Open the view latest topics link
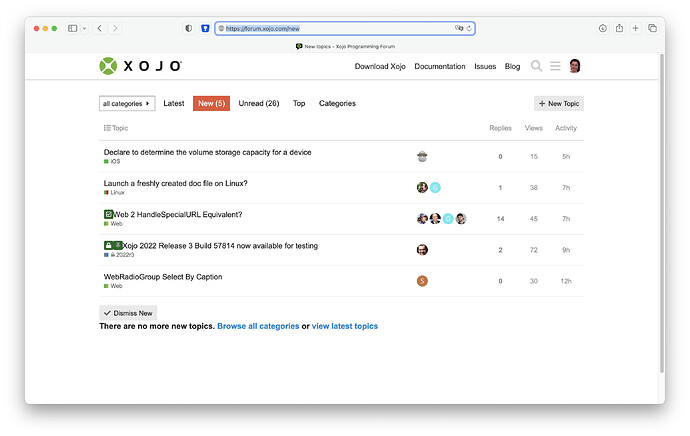Viewport: 690px width, 436px height. coord(345,326)
